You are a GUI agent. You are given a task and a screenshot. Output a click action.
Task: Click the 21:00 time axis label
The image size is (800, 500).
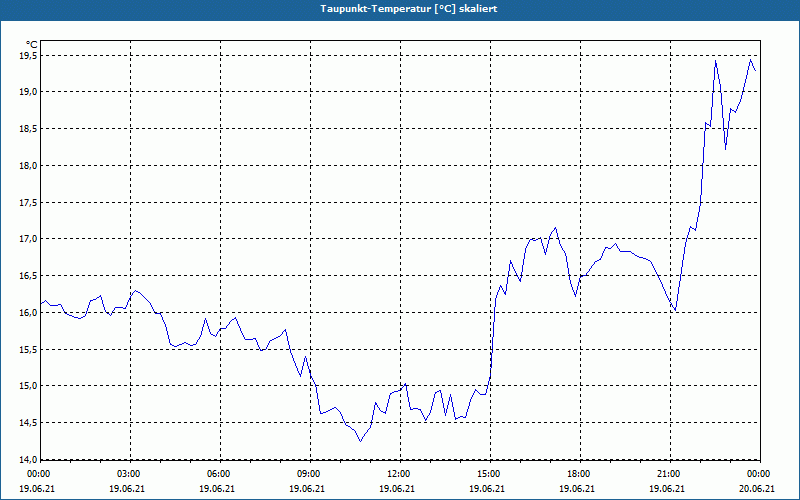tap(669, 474)
